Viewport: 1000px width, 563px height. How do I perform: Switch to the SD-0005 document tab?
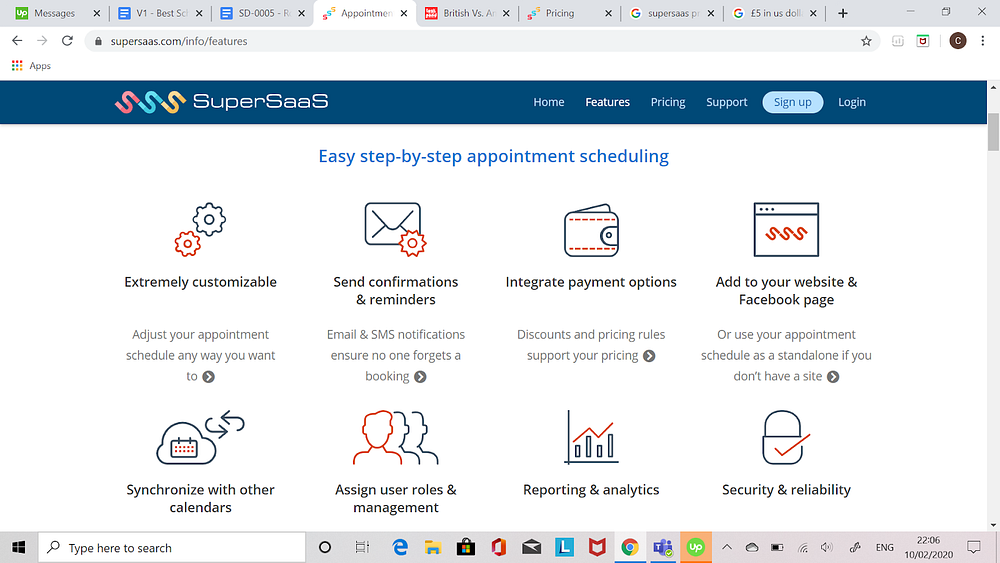pyautogui.click(x=263, y=13)
